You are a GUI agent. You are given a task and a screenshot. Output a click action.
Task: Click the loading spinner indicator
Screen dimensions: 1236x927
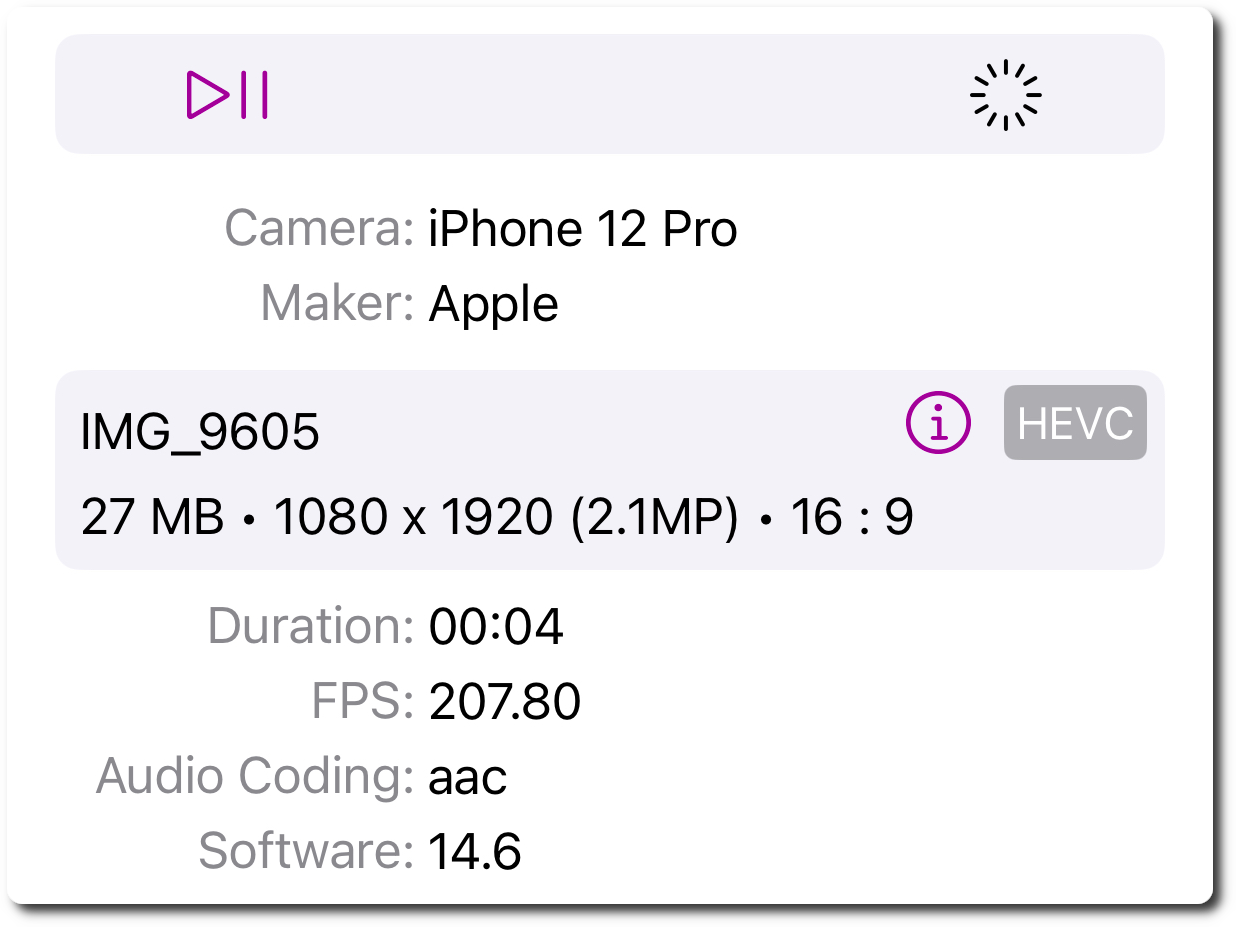tap(1005, 95)
